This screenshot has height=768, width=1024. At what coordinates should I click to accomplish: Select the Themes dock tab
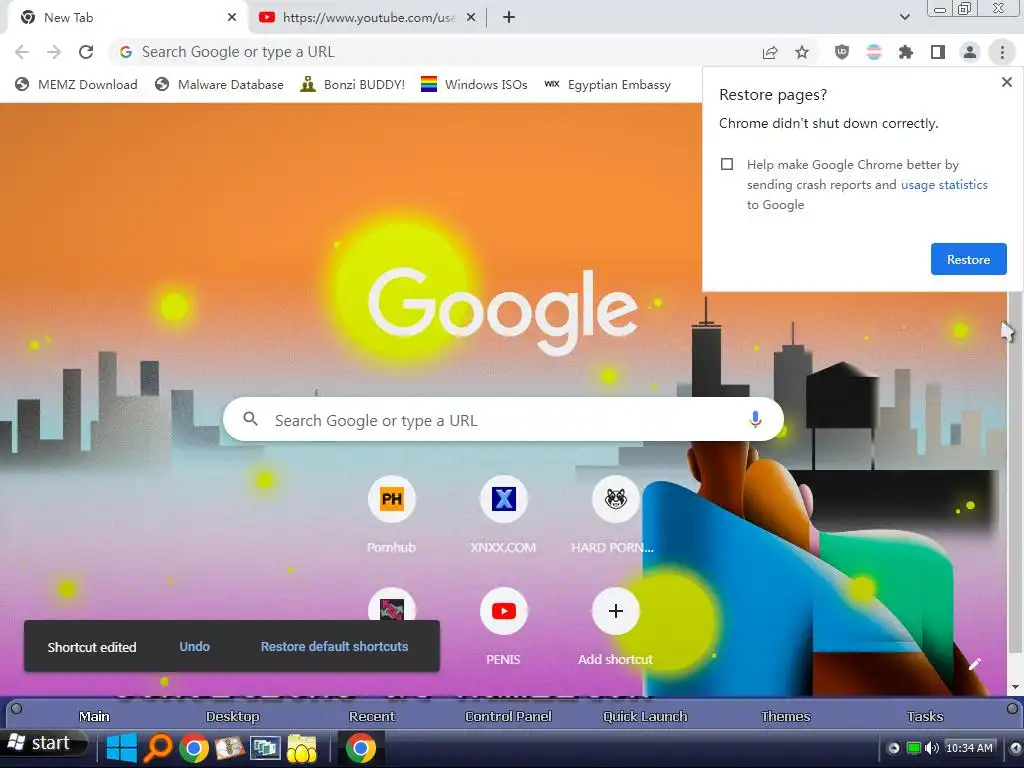click(x=786, y=716)
